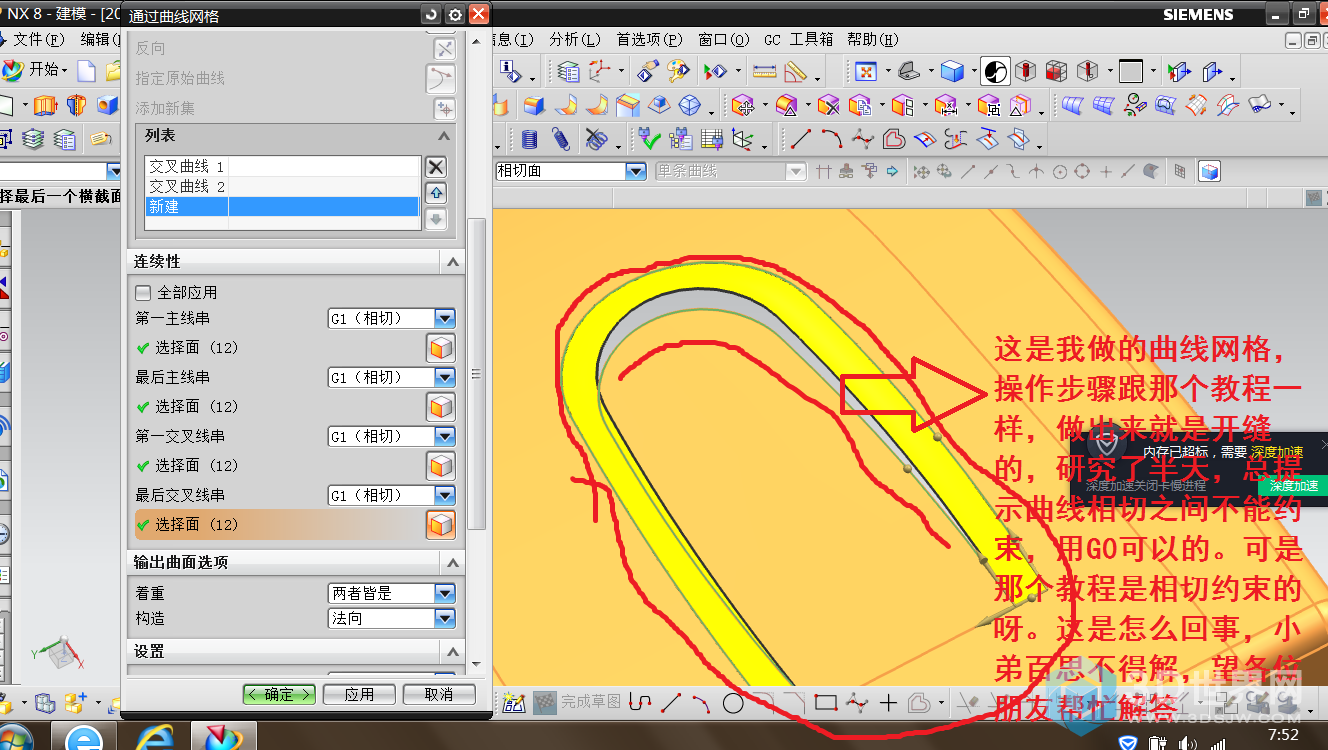The width and height of the screenshot is (1328, 750).
Task: Open the GC 工具箱 menu
Action: [x=798, y=40]
